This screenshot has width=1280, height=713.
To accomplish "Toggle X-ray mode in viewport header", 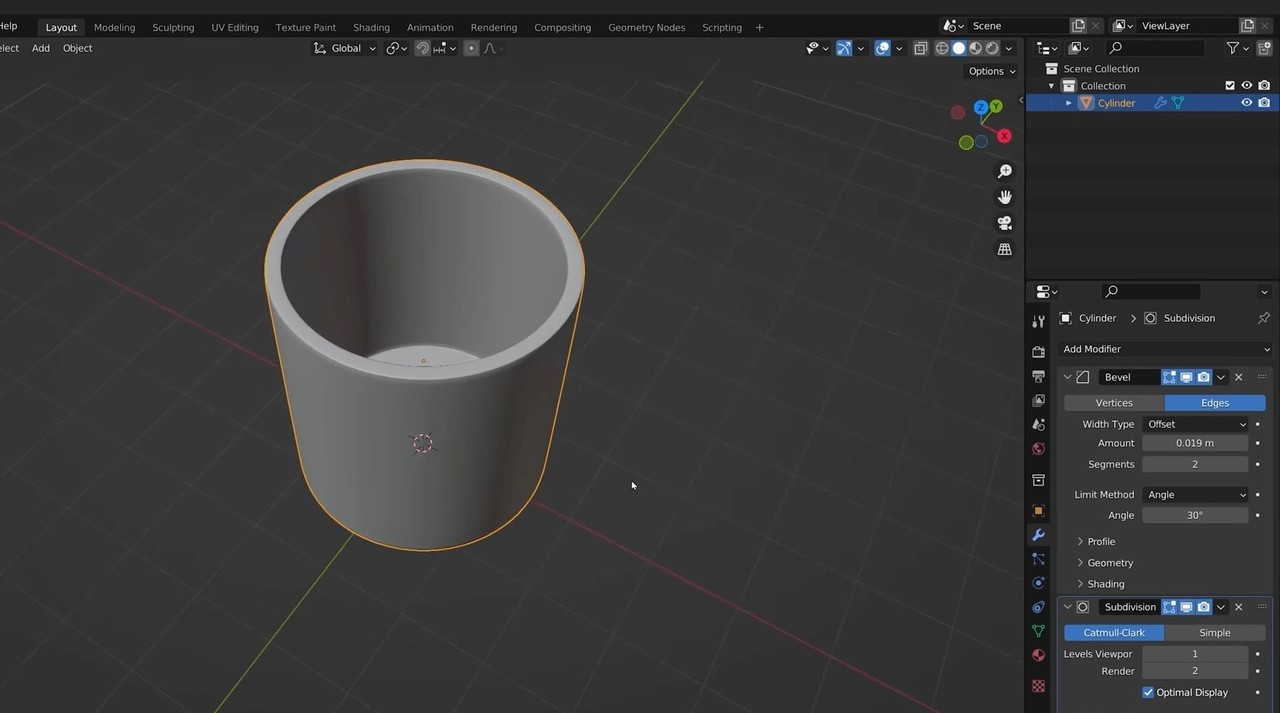I will pyautogui.click(x=921, y=48).
